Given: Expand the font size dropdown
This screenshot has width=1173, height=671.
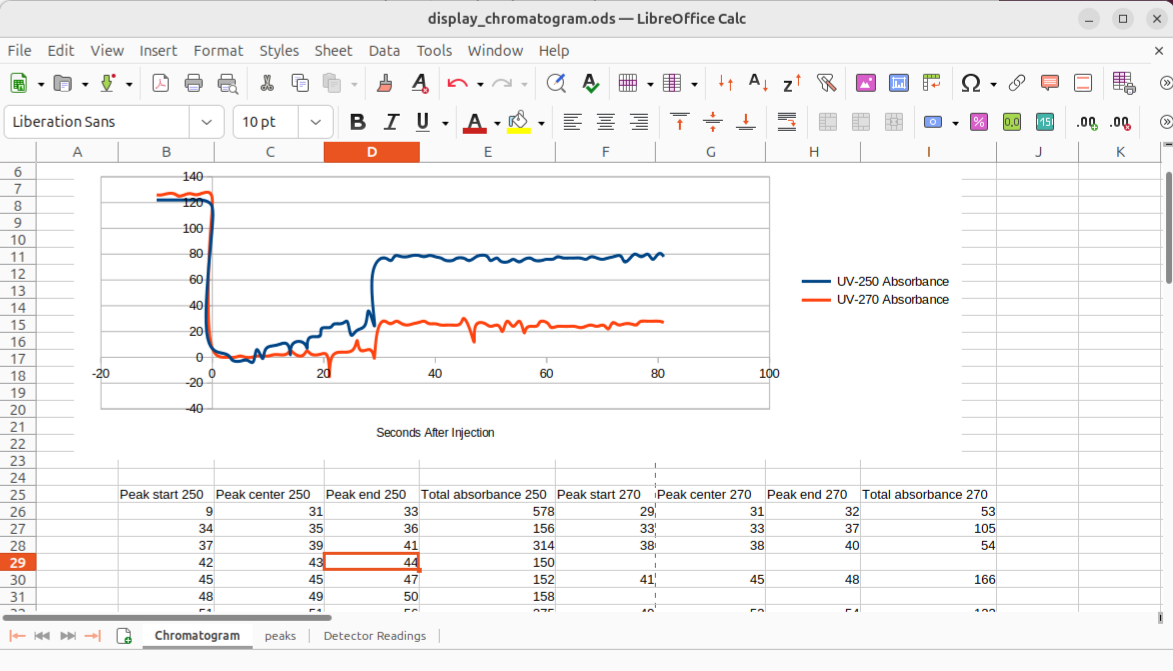Looking at the screenshot, I should 315,122.
